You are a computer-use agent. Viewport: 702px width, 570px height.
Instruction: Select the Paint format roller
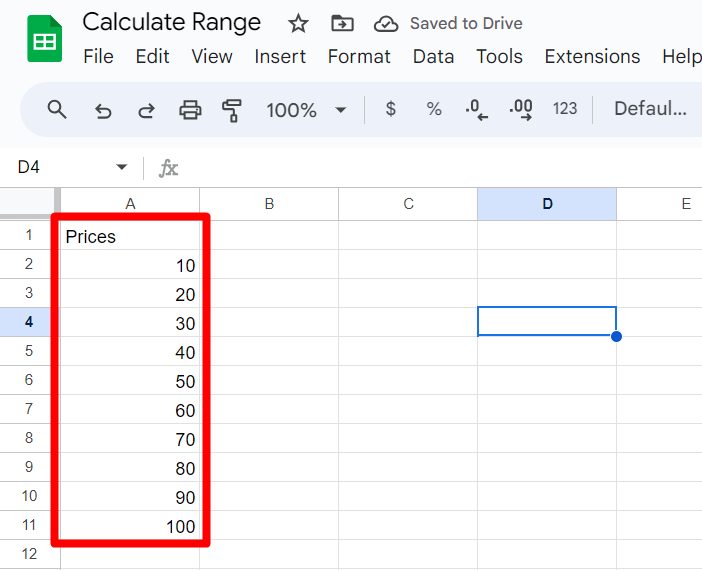[x=231, y=111]
